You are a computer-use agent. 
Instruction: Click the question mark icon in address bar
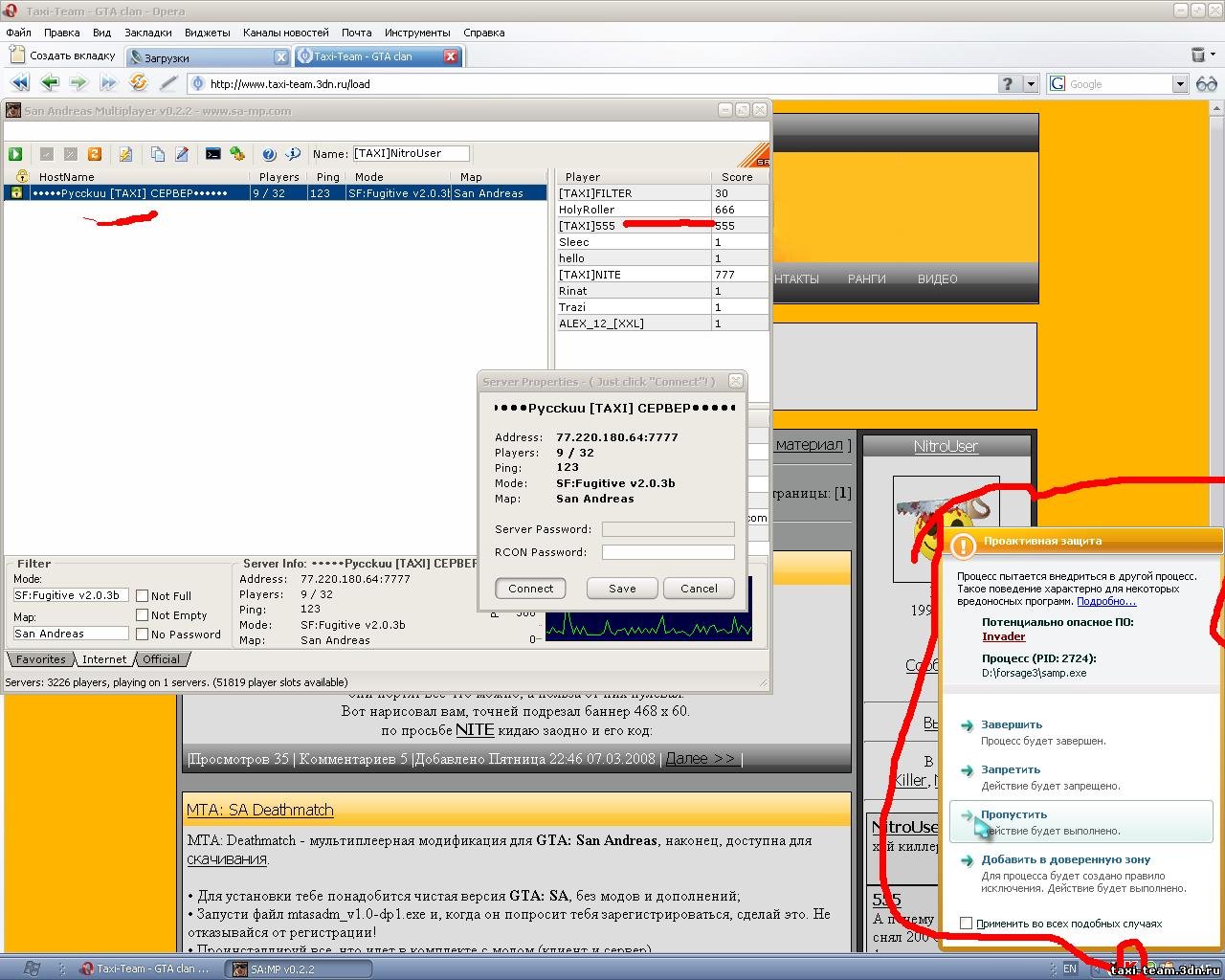1007,84
